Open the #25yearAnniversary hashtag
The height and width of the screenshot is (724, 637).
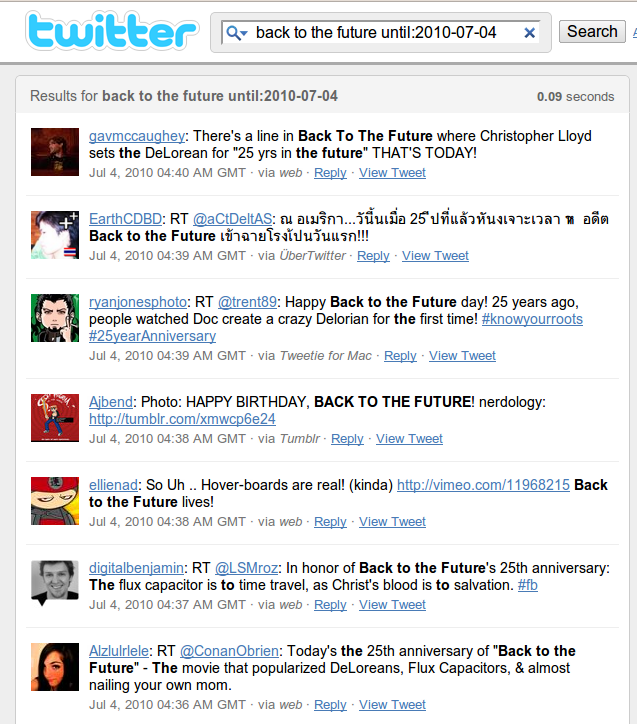click(x=152, y=336)
